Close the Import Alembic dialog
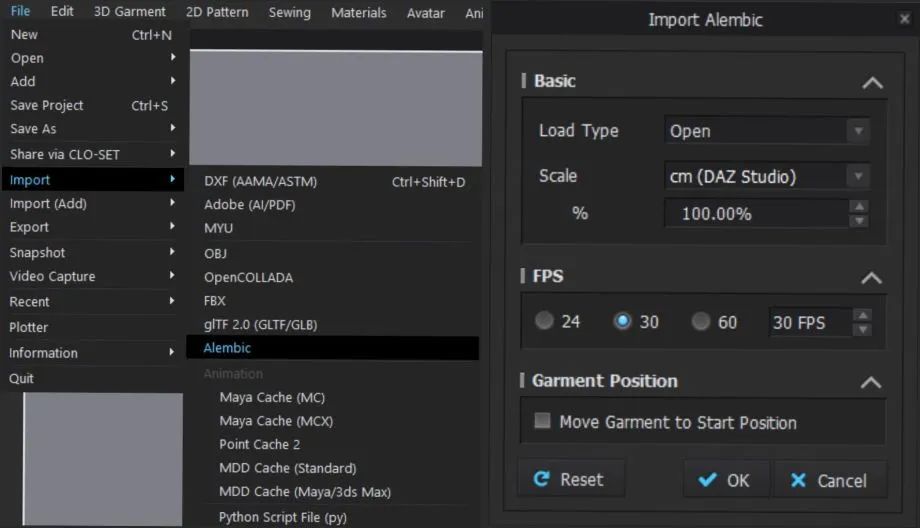 pos(905,19)
